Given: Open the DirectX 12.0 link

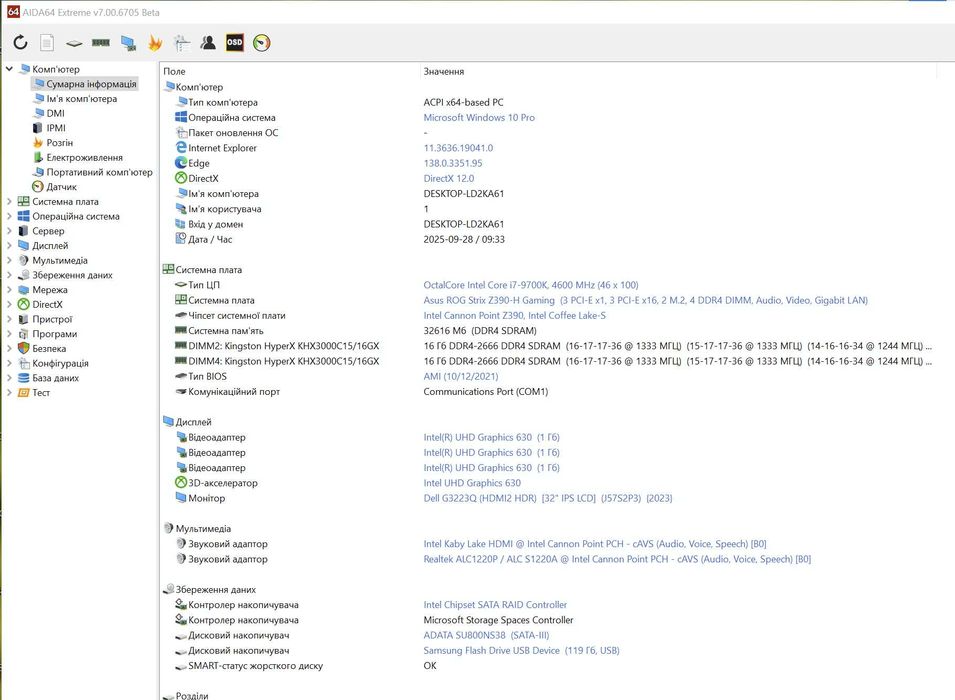Looking at the screenshot, I should click(x=448, y=179).
